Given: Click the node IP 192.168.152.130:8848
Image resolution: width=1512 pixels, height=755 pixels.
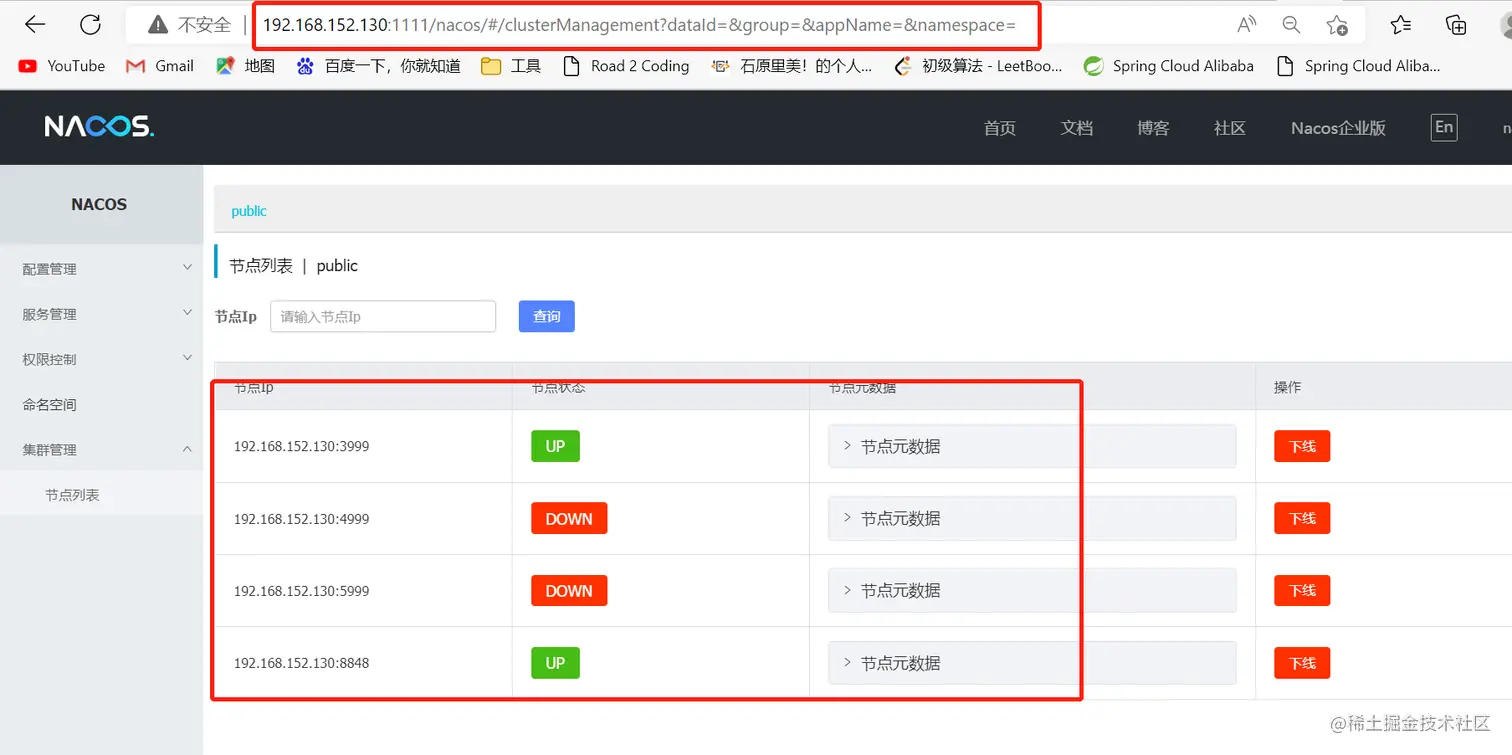Looking at the screenshot, I should click(x=302, y=663).
